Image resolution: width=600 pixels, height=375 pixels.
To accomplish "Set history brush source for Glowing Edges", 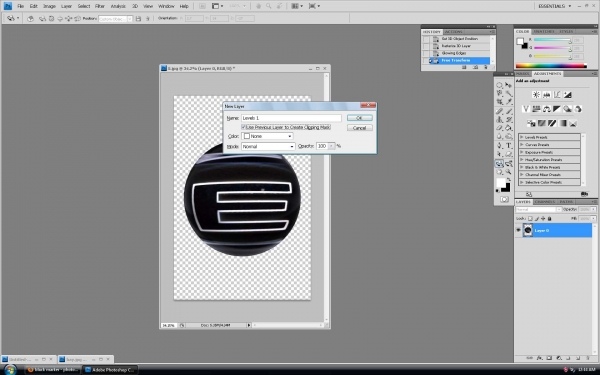I will point(426,53).
